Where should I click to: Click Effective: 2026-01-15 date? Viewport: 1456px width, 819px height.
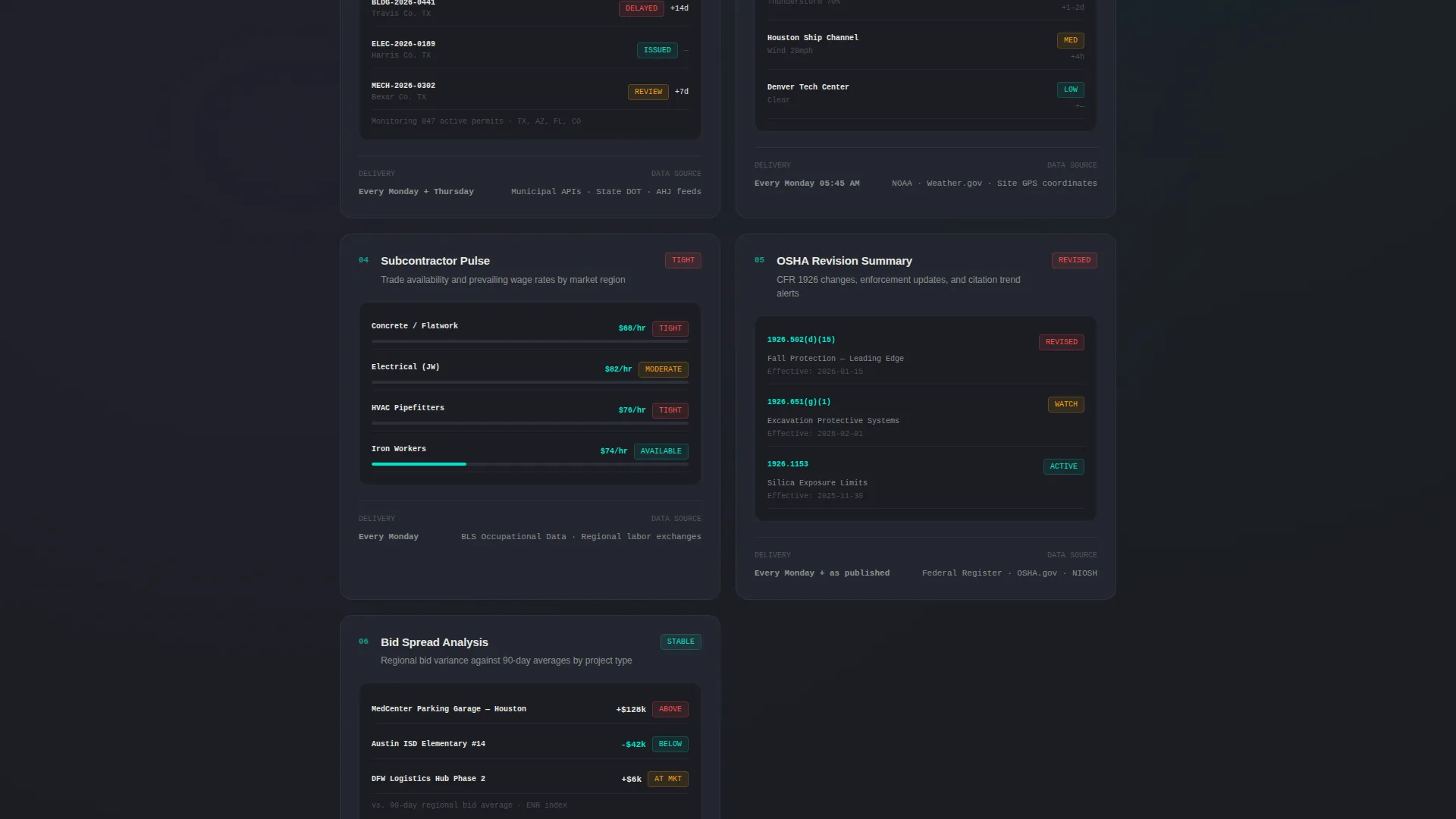pyautogui.click(x=815, y=372)
